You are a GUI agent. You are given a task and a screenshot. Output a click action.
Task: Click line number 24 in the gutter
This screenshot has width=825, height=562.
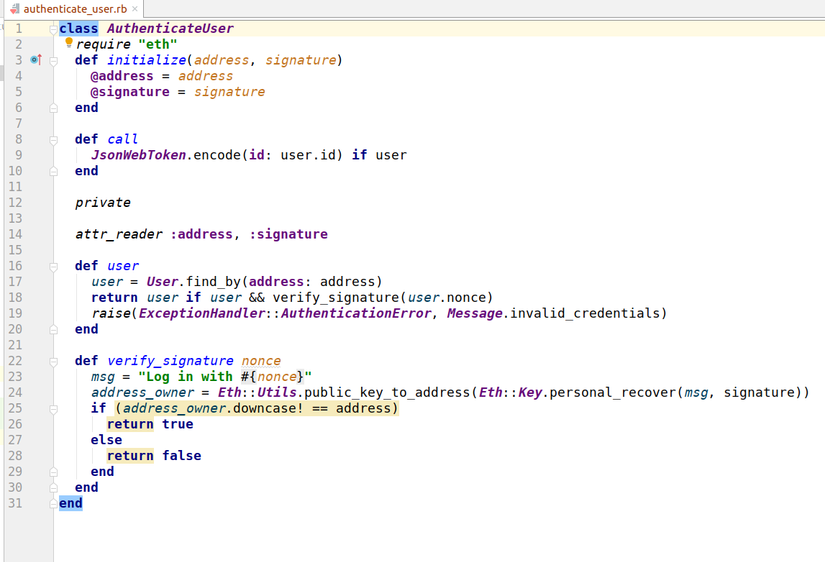click(x=15, y=393)
